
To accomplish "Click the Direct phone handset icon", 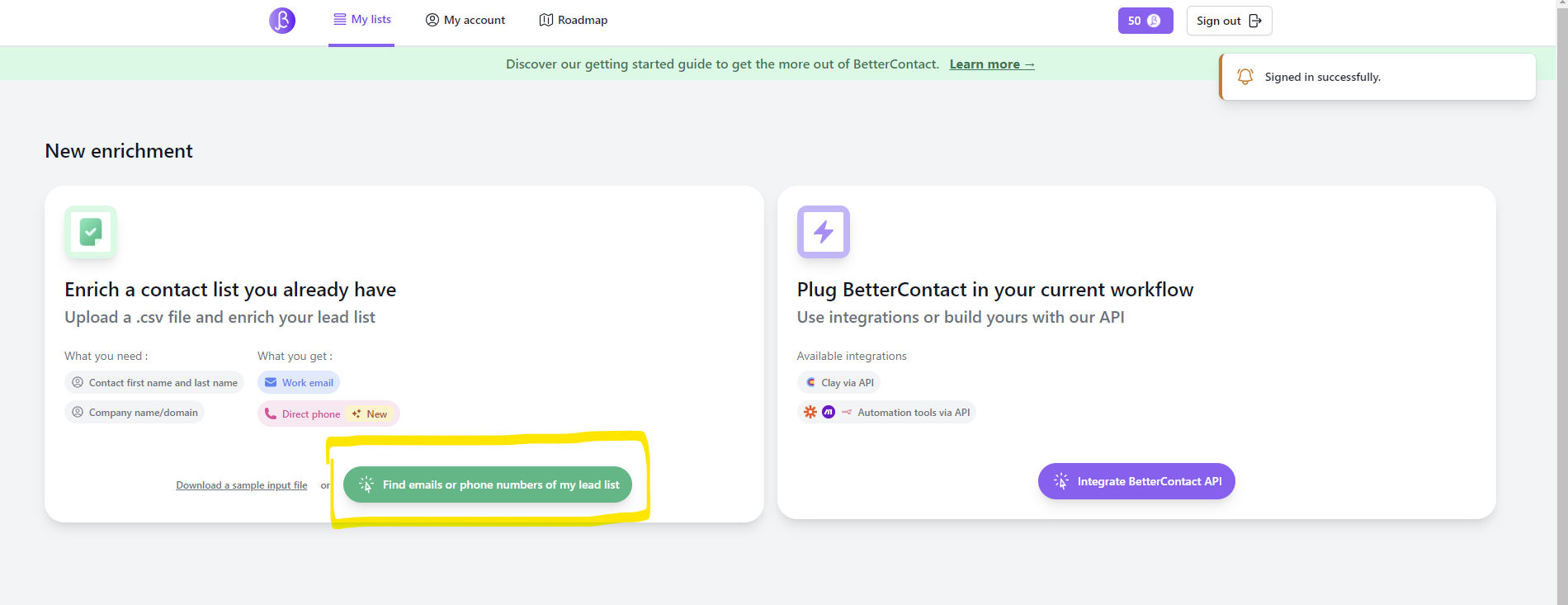I will click(x=271, y=414).
